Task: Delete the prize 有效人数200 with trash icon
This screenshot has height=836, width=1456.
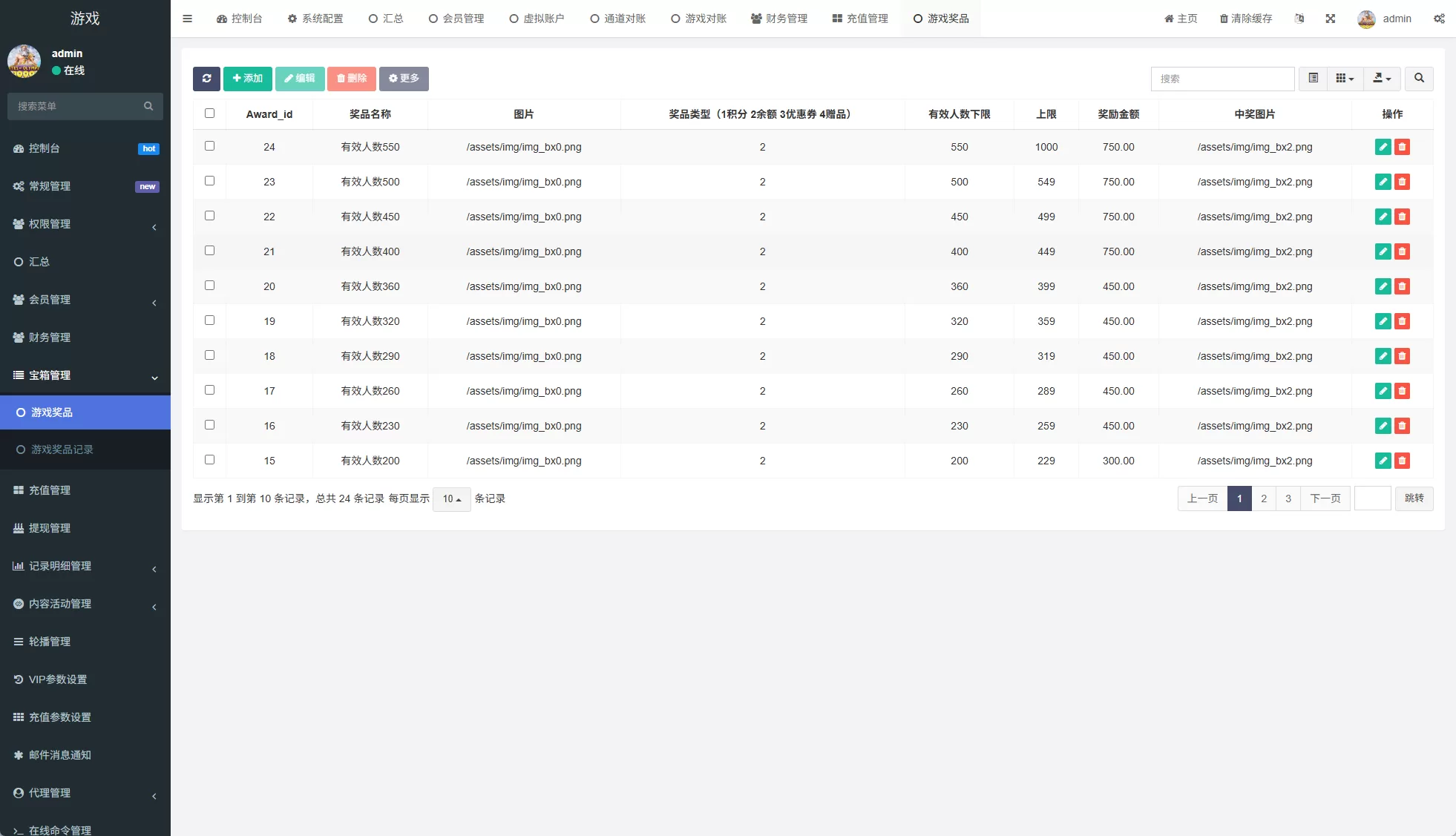Action: point(1402,461)
